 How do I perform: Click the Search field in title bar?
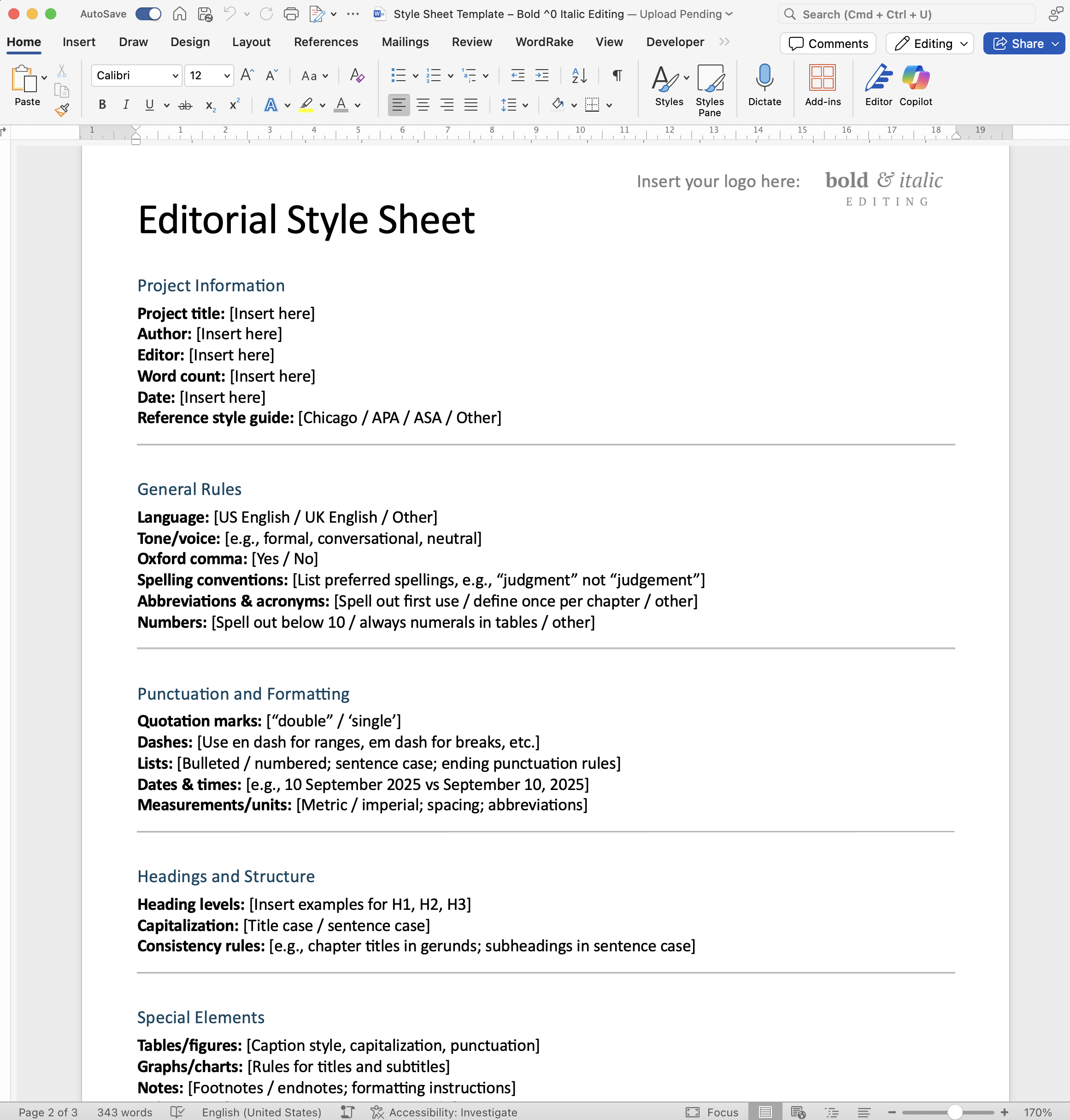(x=907, y=14)
